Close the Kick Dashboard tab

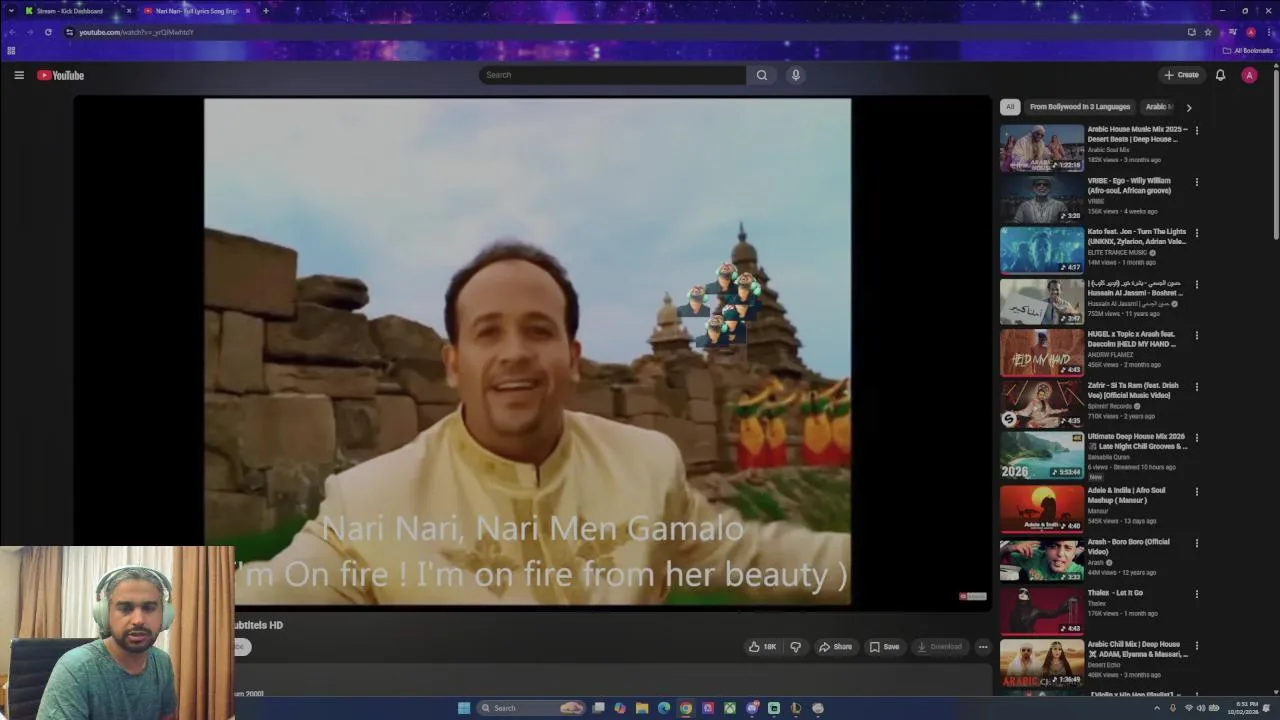[x=128, y=11]
